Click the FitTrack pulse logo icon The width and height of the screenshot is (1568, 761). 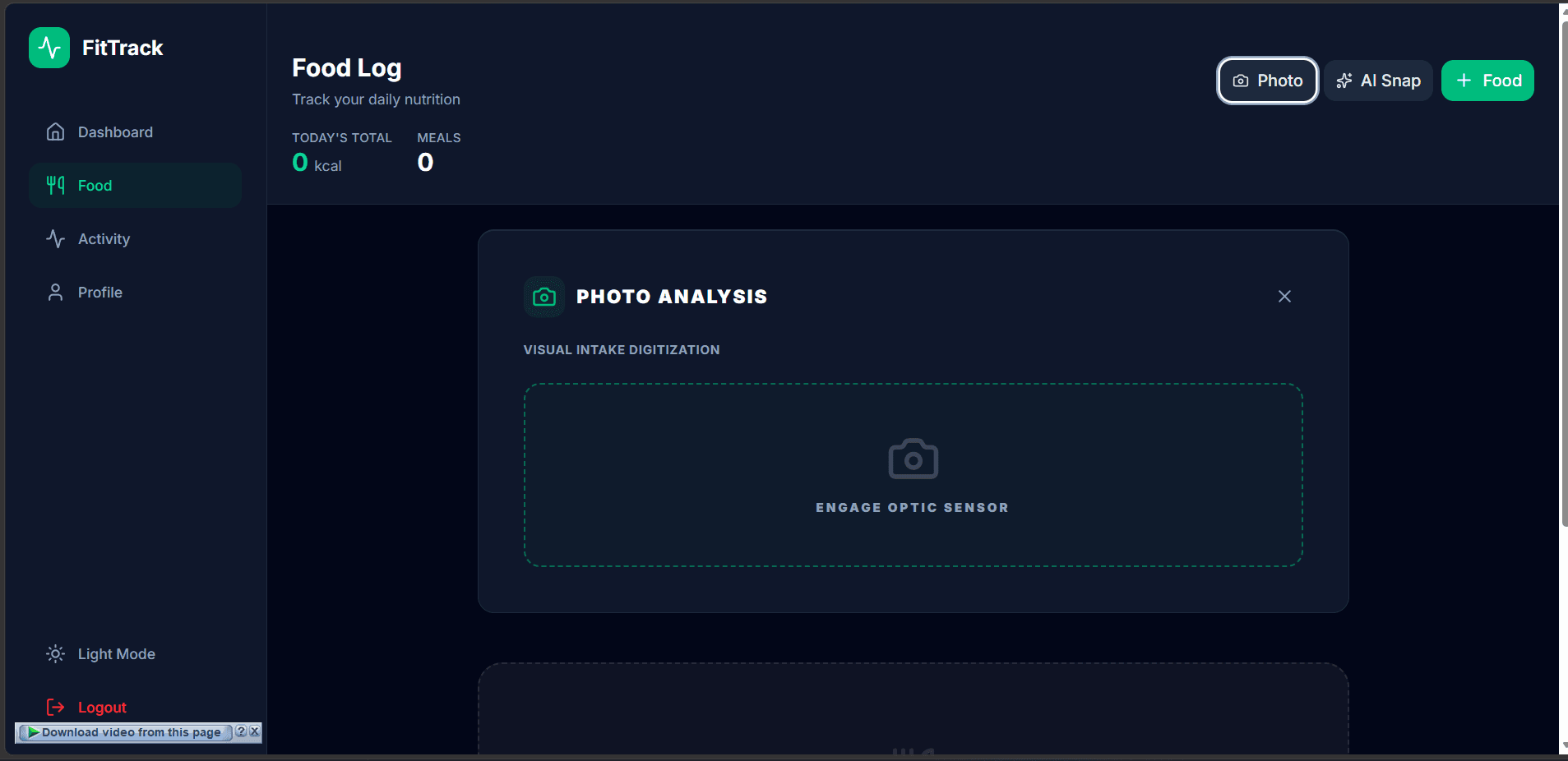coord(49,48)
